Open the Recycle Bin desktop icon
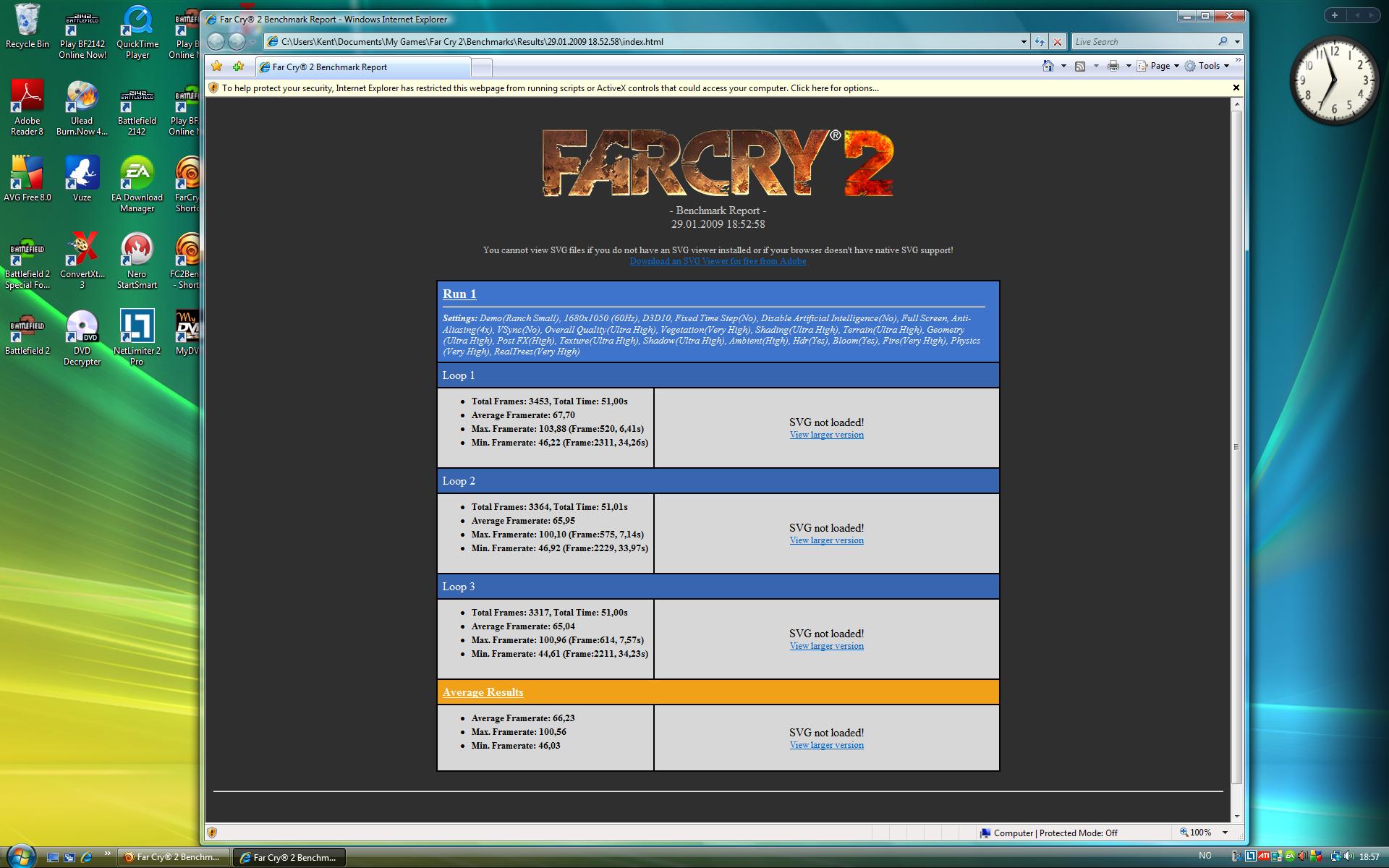The image size is (1389, 868). [27, 26]
